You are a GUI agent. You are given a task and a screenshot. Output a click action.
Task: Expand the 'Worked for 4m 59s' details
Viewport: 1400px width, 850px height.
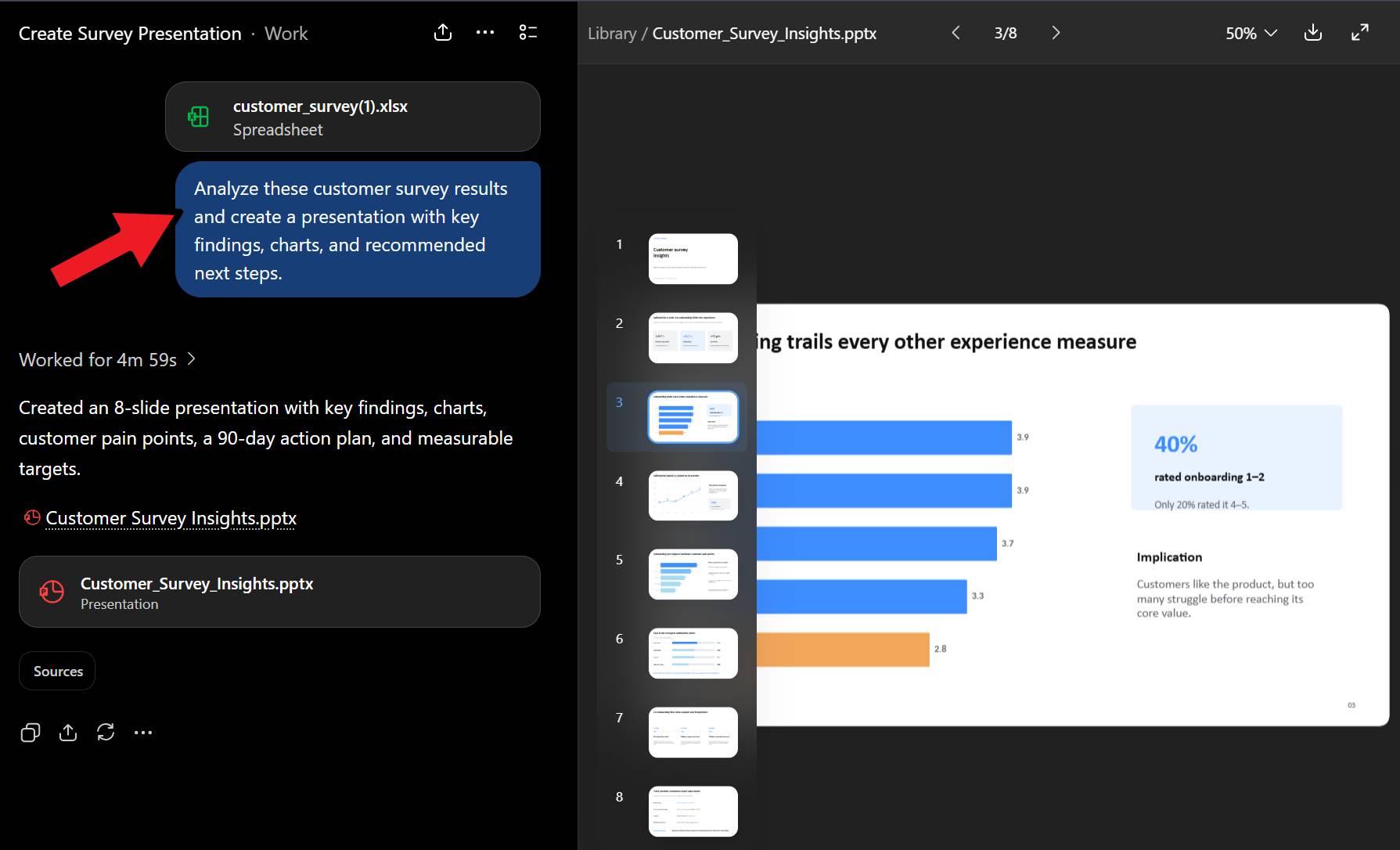click(x=107, y=359)
